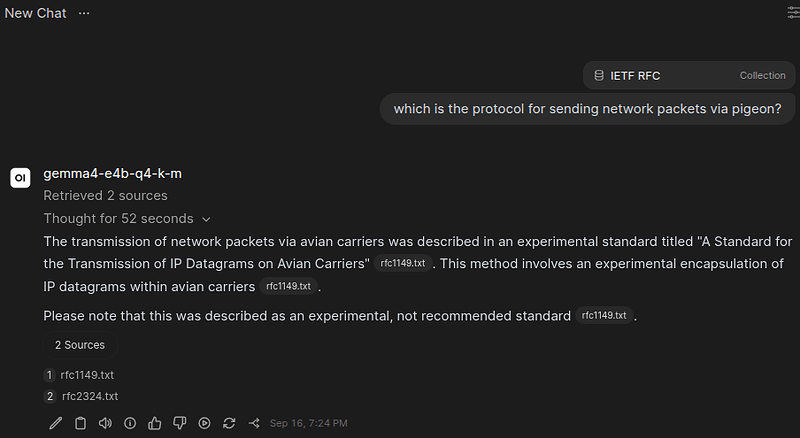Open source 2 rfc2324.txt in the list
Viewport: 800px width, 438px height.
tap(81, 396)
